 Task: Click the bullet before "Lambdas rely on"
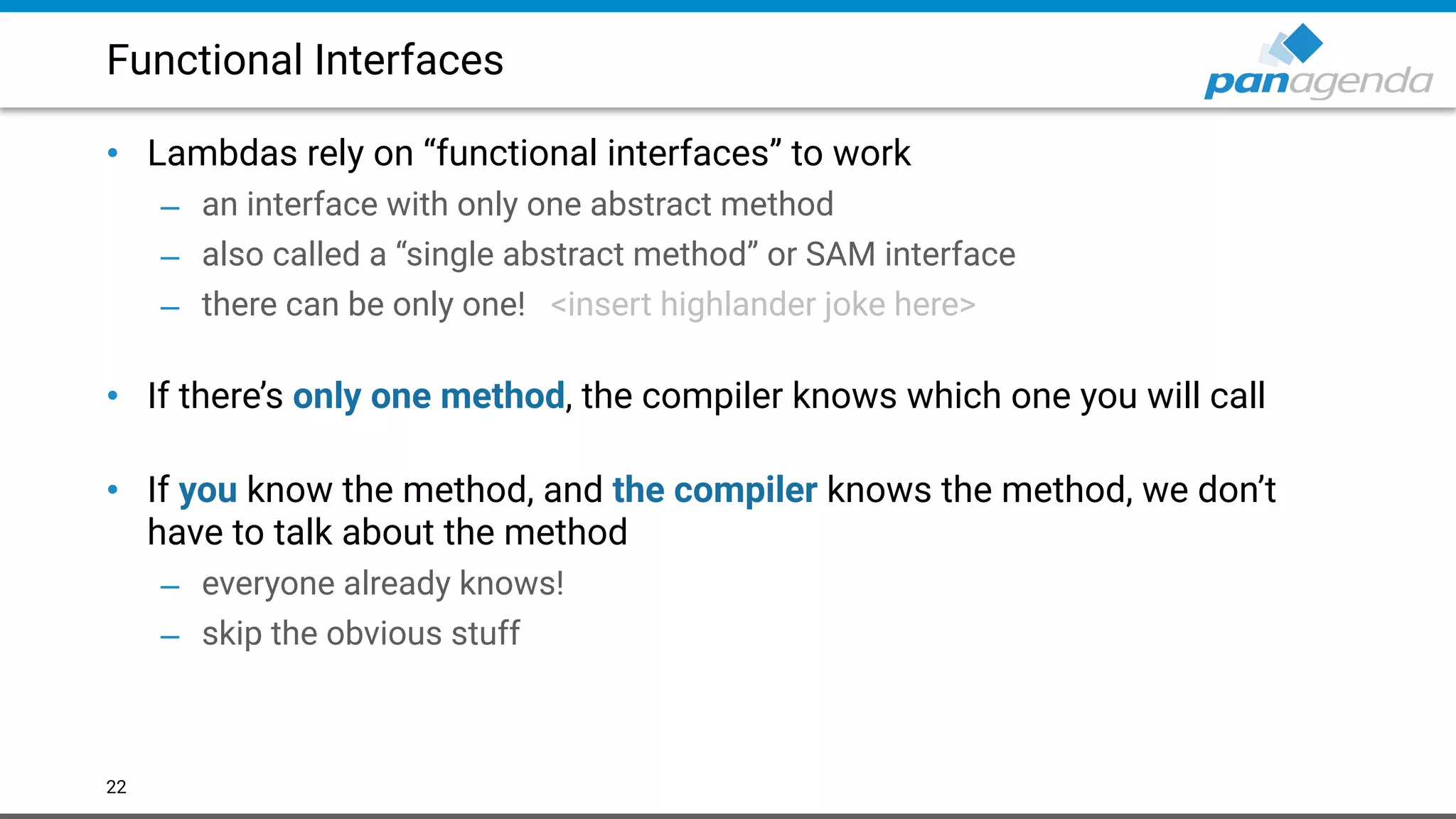pyautogui.click(x=112, y=152)
